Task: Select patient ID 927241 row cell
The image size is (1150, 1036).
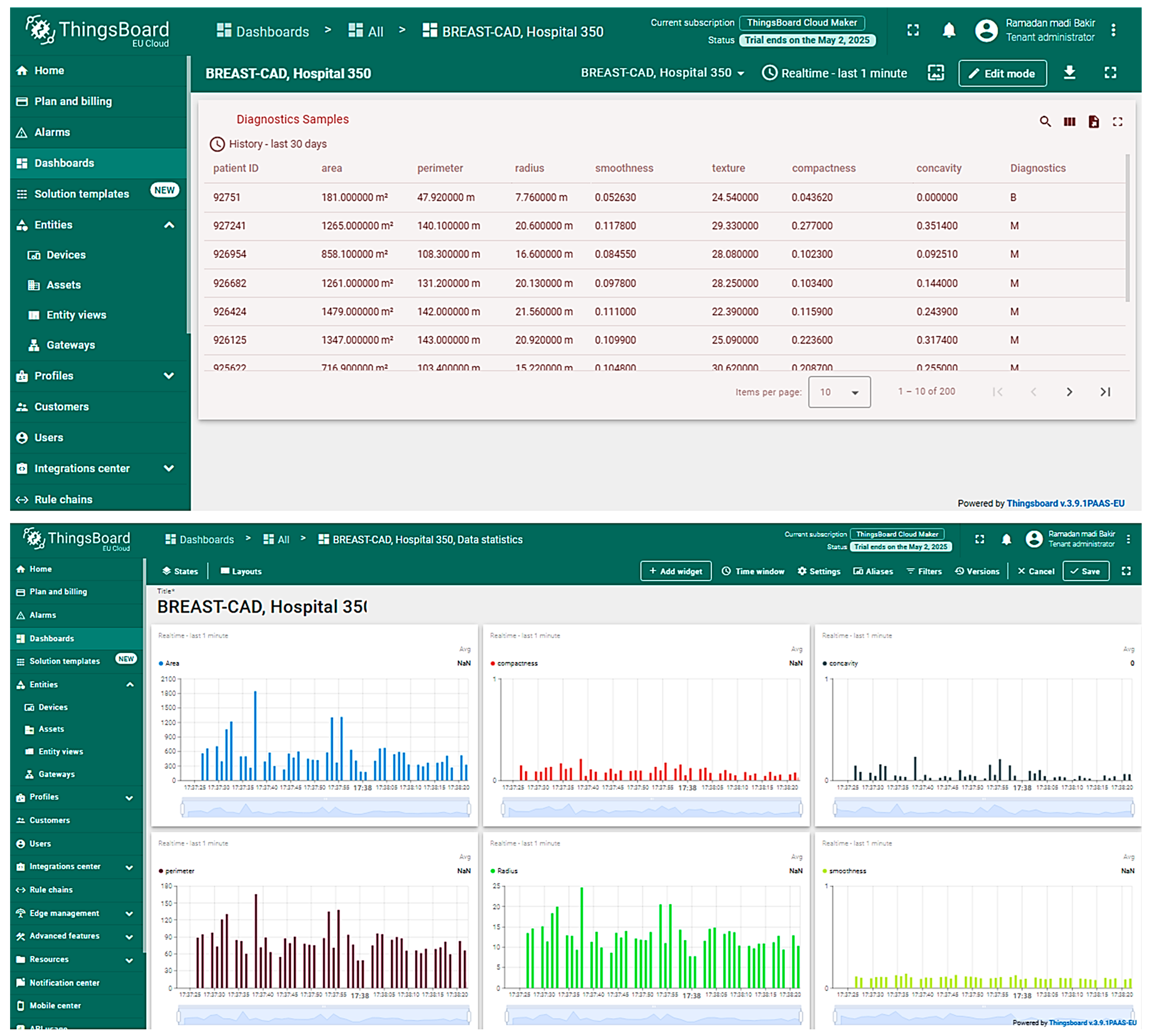Action: click(x=229, y=226)
